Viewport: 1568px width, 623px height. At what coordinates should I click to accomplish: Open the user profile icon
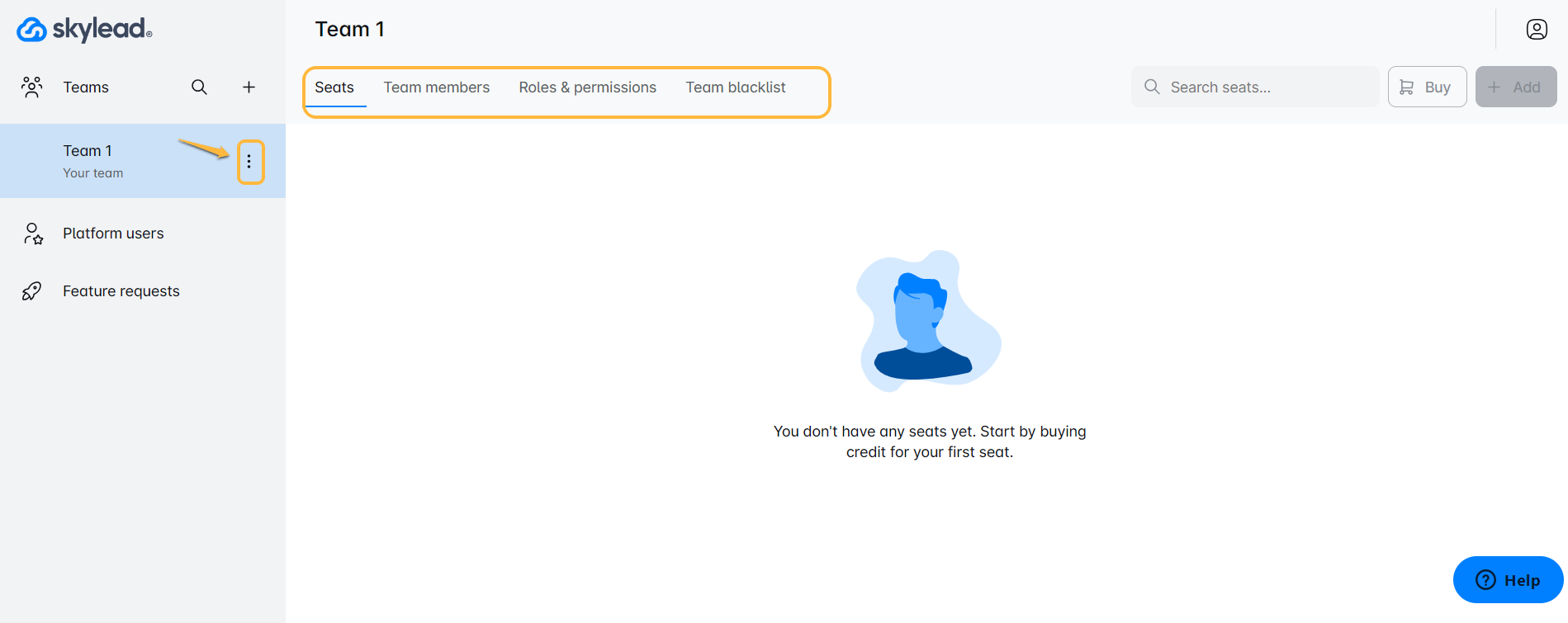click(x=1536, y=30)
